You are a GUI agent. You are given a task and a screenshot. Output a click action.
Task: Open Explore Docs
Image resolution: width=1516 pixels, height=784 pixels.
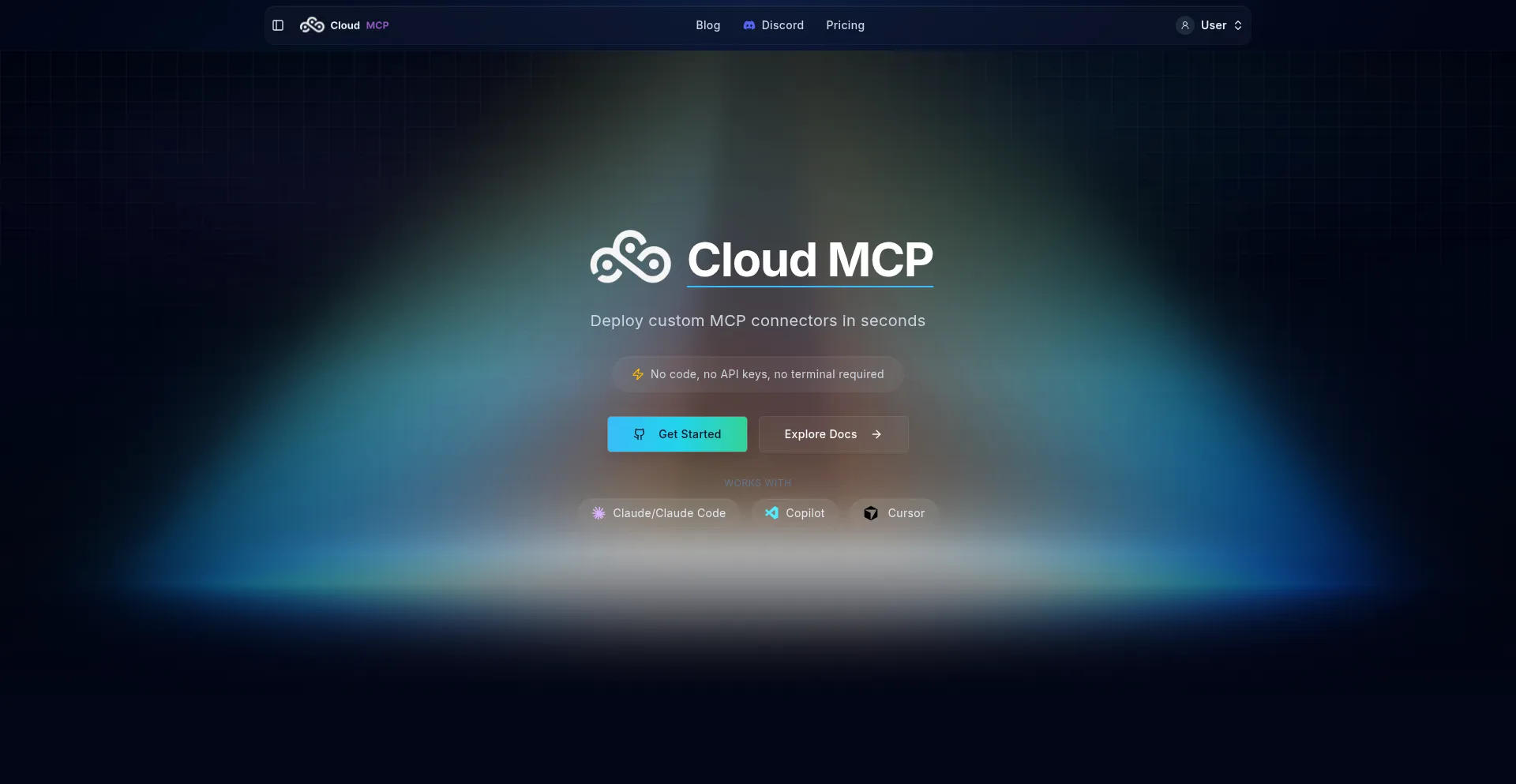pos(820,434)
